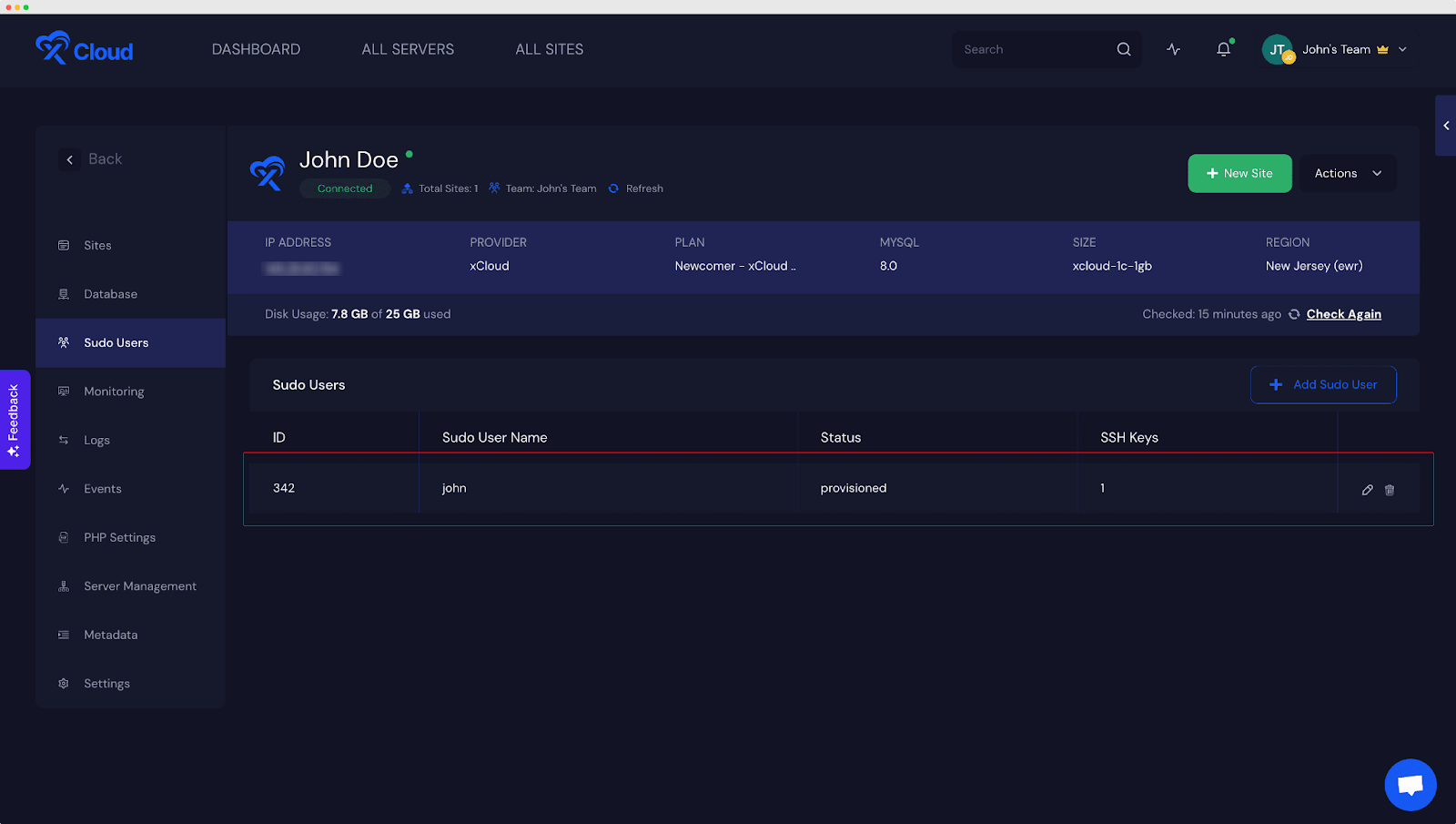Go to ALL SERVERS tab
1456x824 pixels.
(x=408, y=49)
